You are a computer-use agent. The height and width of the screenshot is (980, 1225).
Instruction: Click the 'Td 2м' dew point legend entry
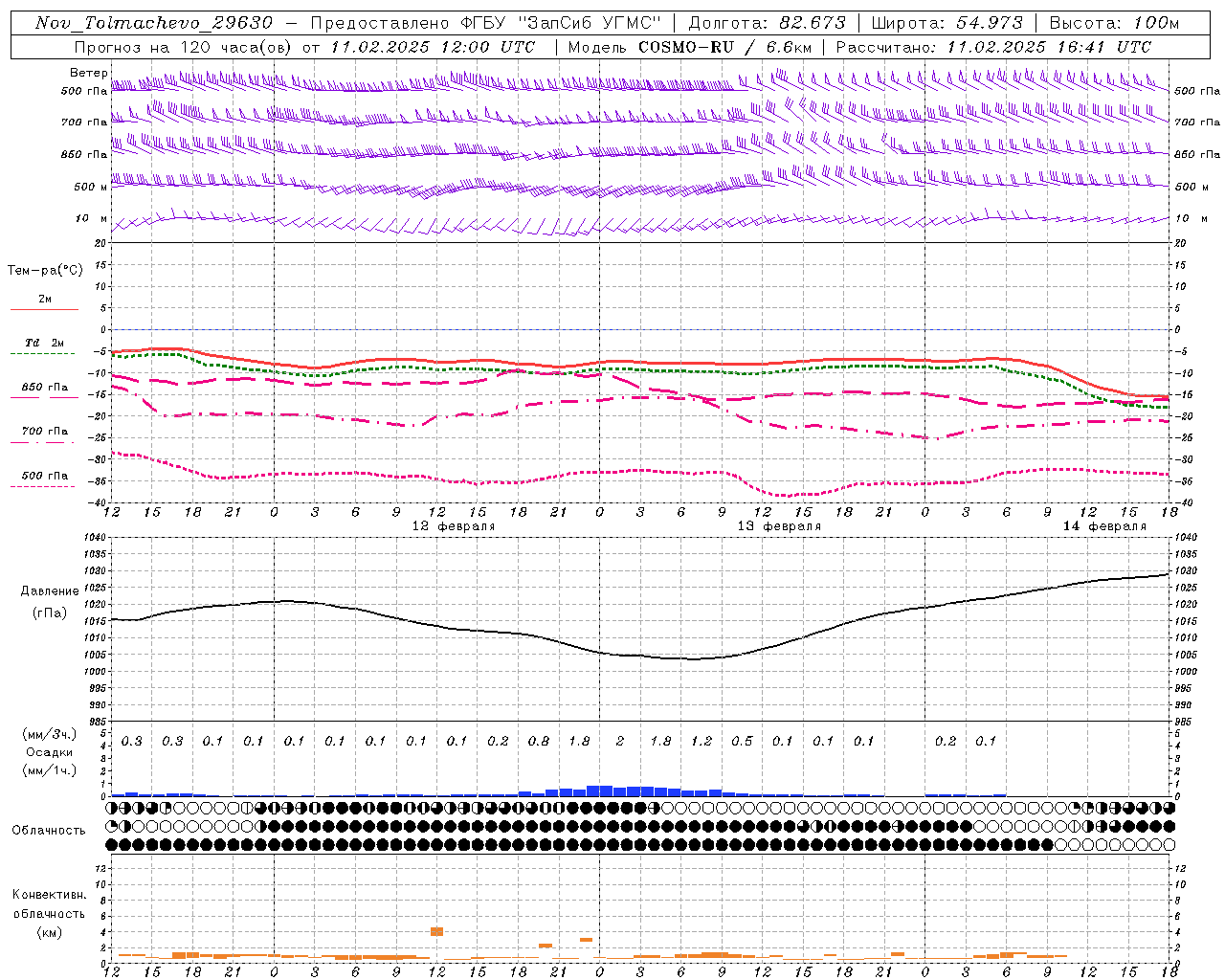click(45, 343)
